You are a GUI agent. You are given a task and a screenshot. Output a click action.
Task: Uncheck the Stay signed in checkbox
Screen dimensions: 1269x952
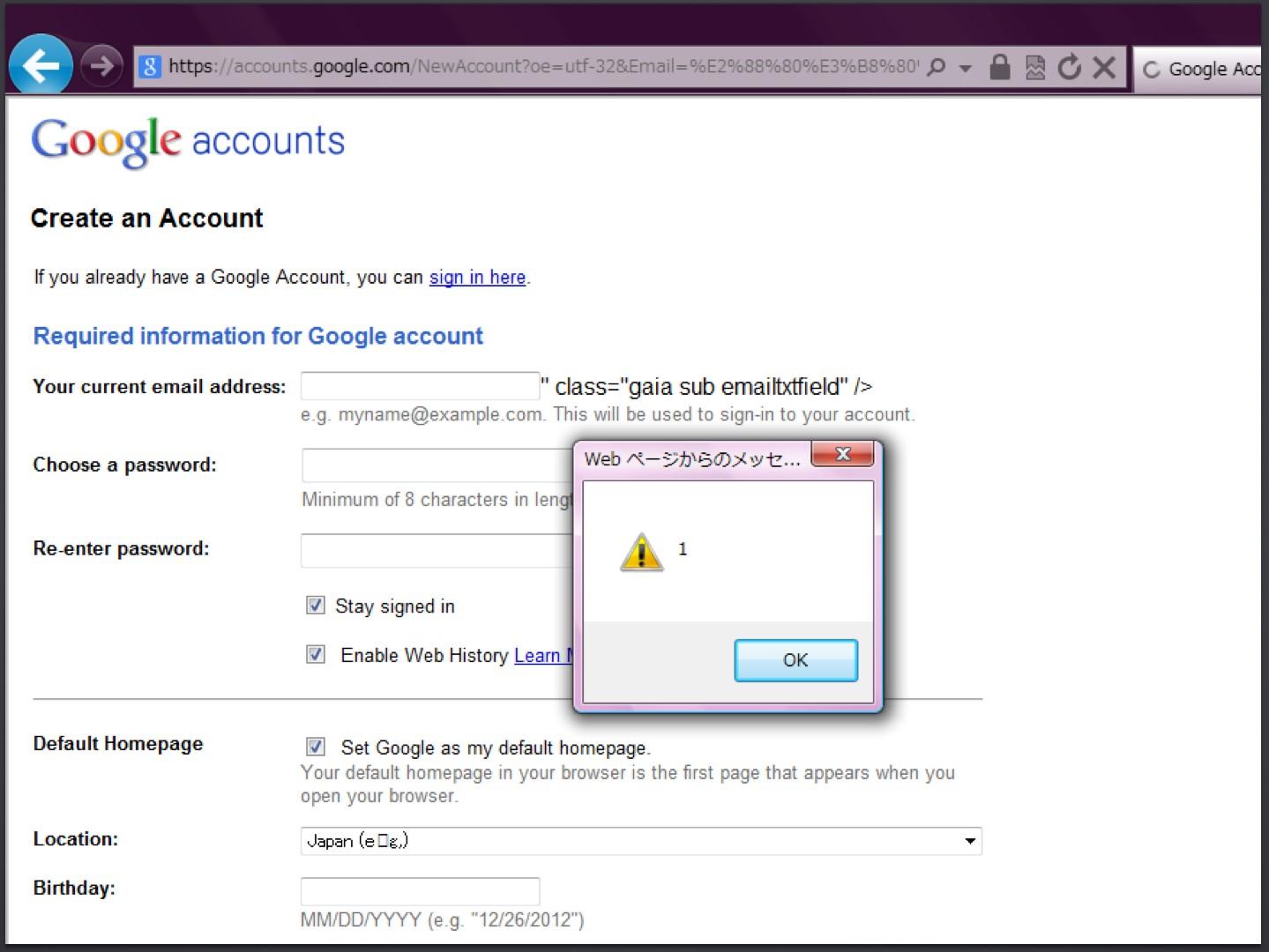[315, 605]
